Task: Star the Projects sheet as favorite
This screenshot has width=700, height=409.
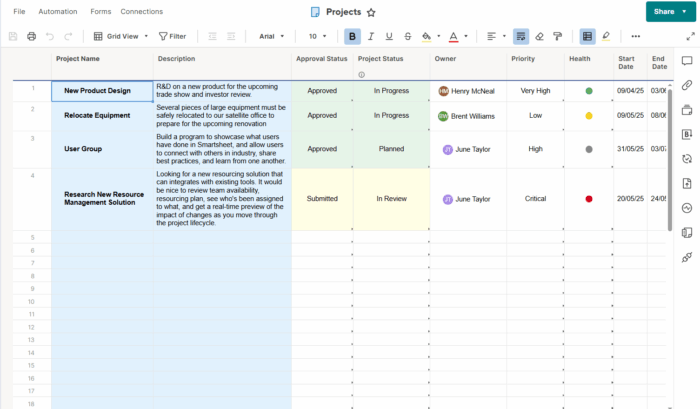Action: tap(371, 13)
